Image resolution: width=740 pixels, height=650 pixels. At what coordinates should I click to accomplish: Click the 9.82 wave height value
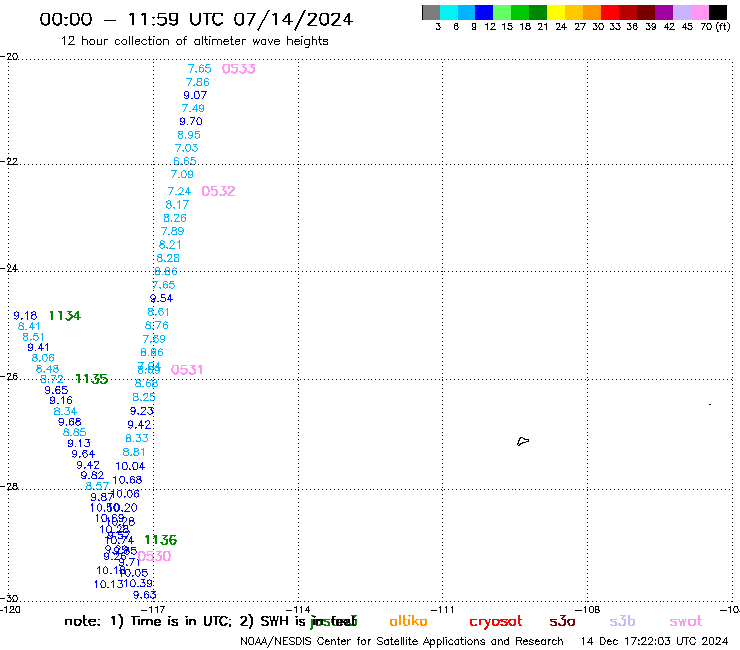(x=92, y=476)
